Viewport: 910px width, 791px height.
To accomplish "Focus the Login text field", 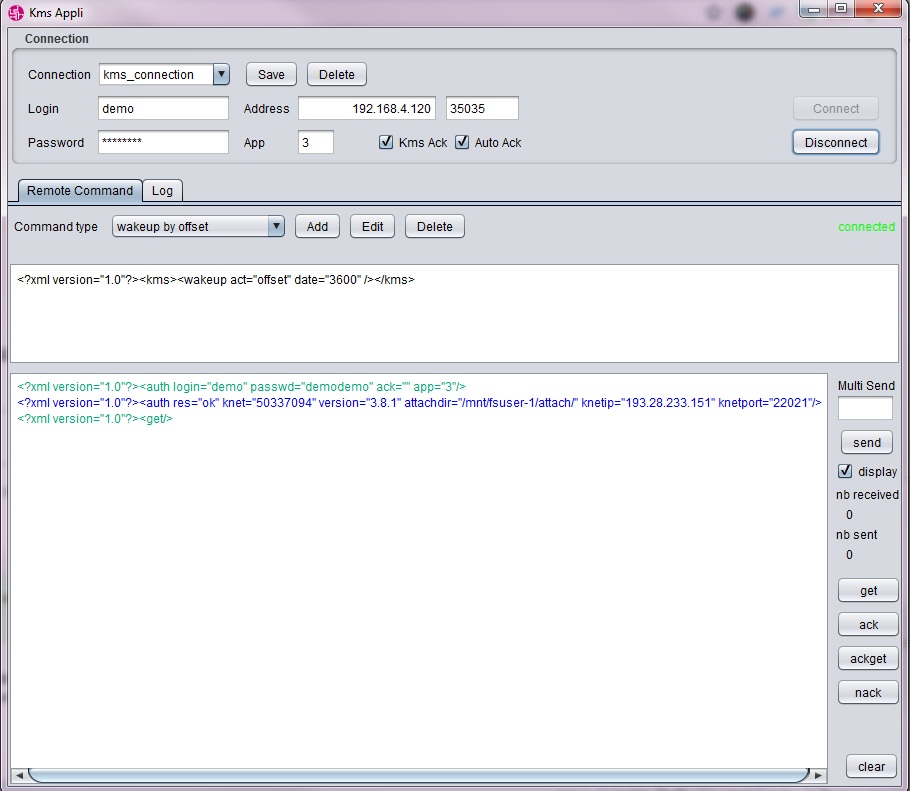I will click(163, 109).
